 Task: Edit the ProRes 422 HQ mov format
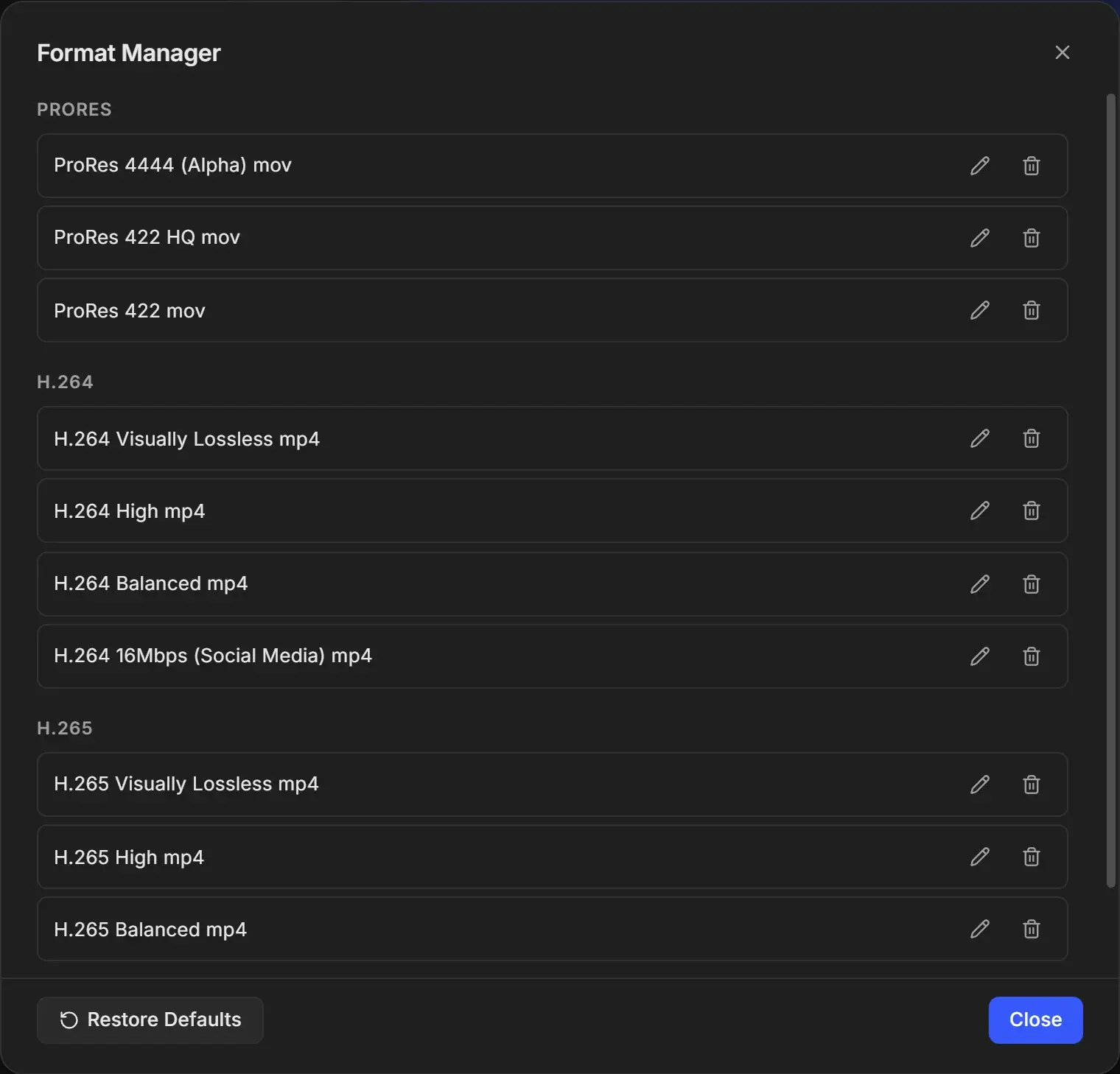pyautogui.click(x=980, y=238)
